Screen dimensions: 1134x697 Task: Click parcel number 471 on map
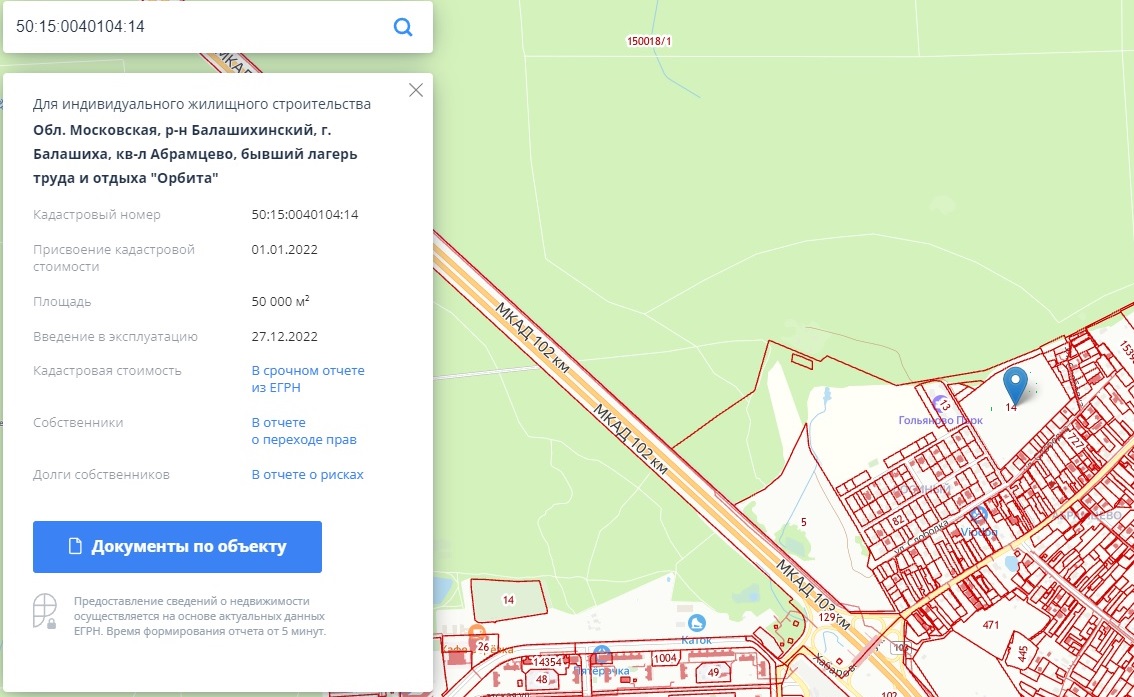click(990, 625)
